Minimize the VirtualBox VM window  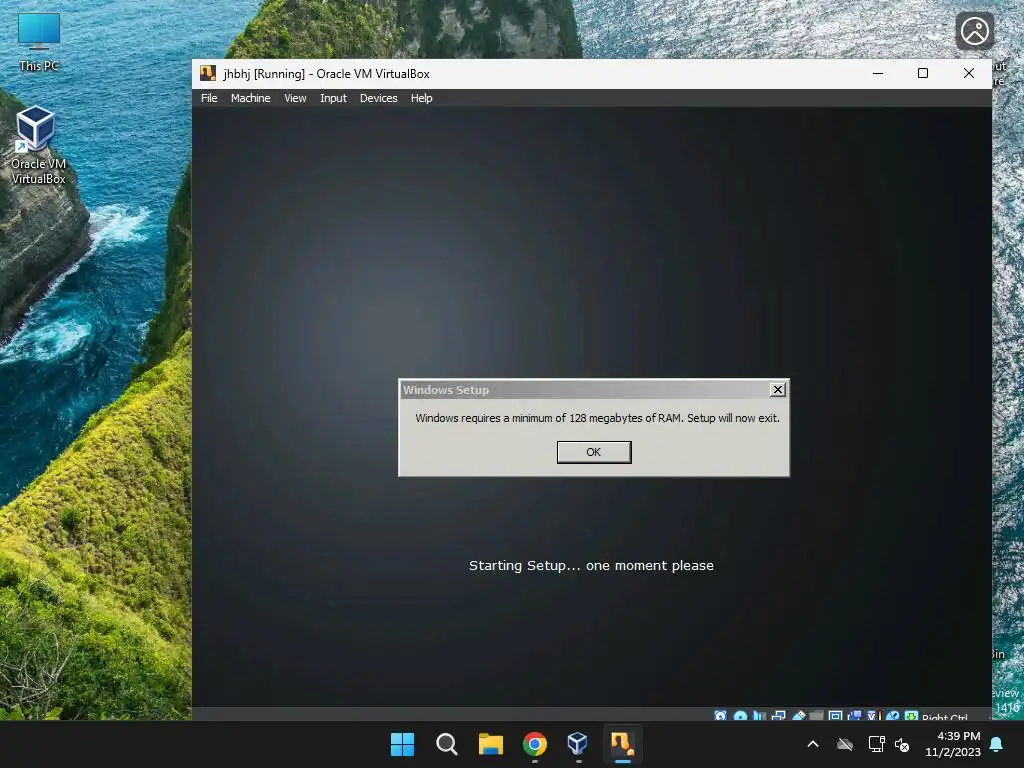tap(878, 73)
